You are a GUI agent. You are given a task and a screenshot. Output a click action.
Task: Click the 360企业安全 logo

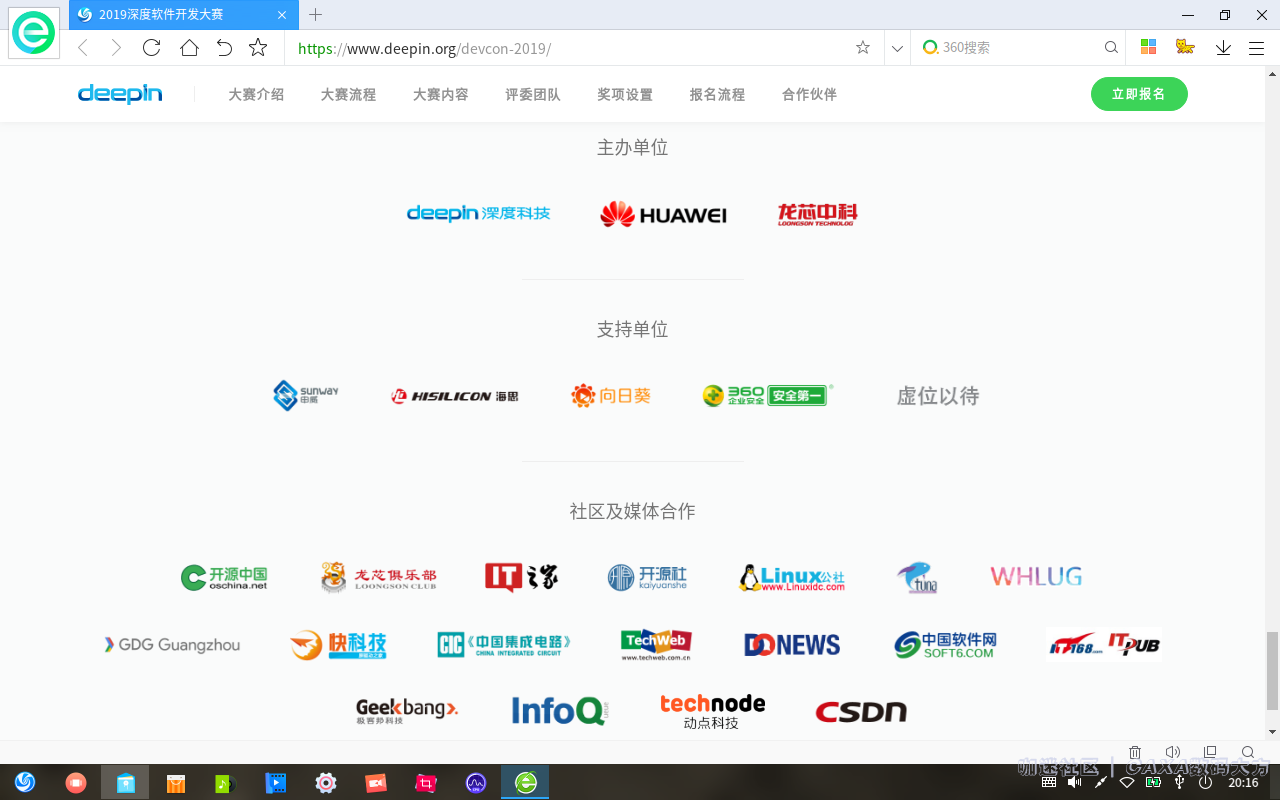pyautogui.click(x=767, y=395)
